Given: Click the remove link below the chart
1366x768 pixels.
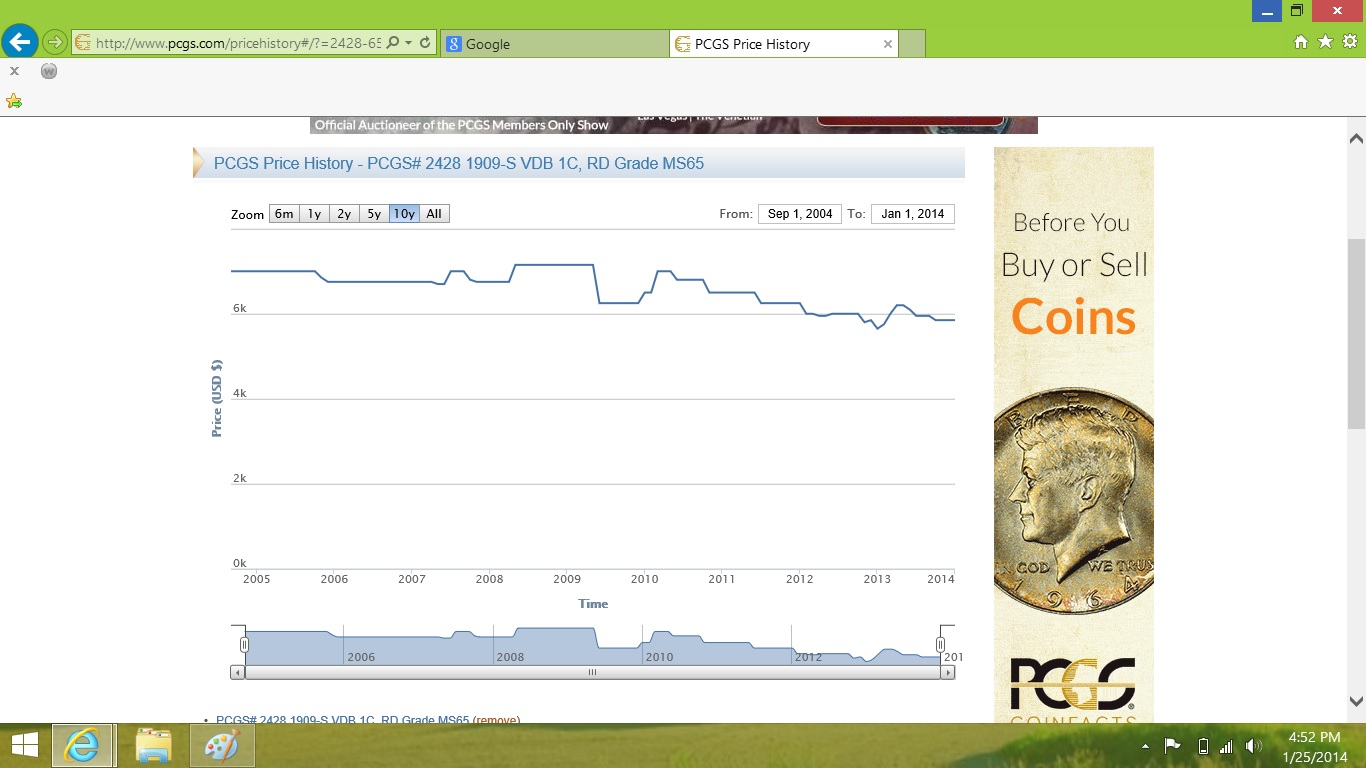Looking at the screenshot, I should click(x=496, y=720).
